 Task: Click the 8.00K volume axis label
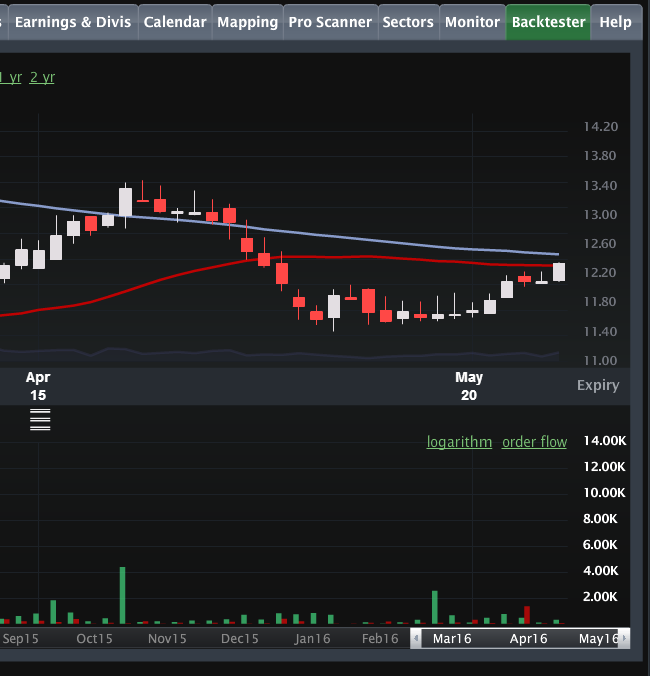tap(600, 519)
